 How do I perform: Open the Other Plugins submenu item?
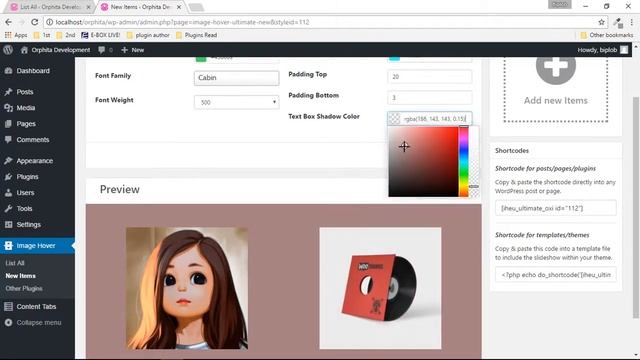[24, 289]
